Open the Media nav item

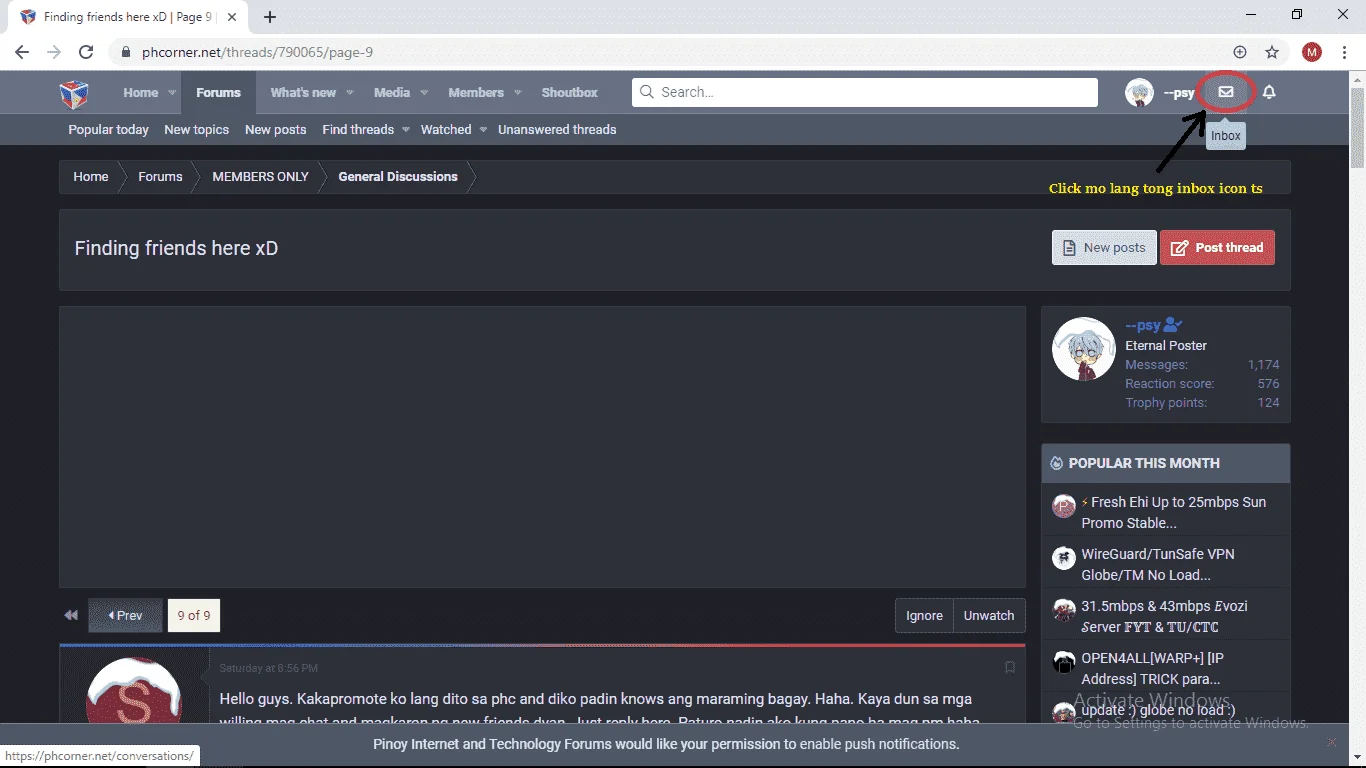(392, 93)
